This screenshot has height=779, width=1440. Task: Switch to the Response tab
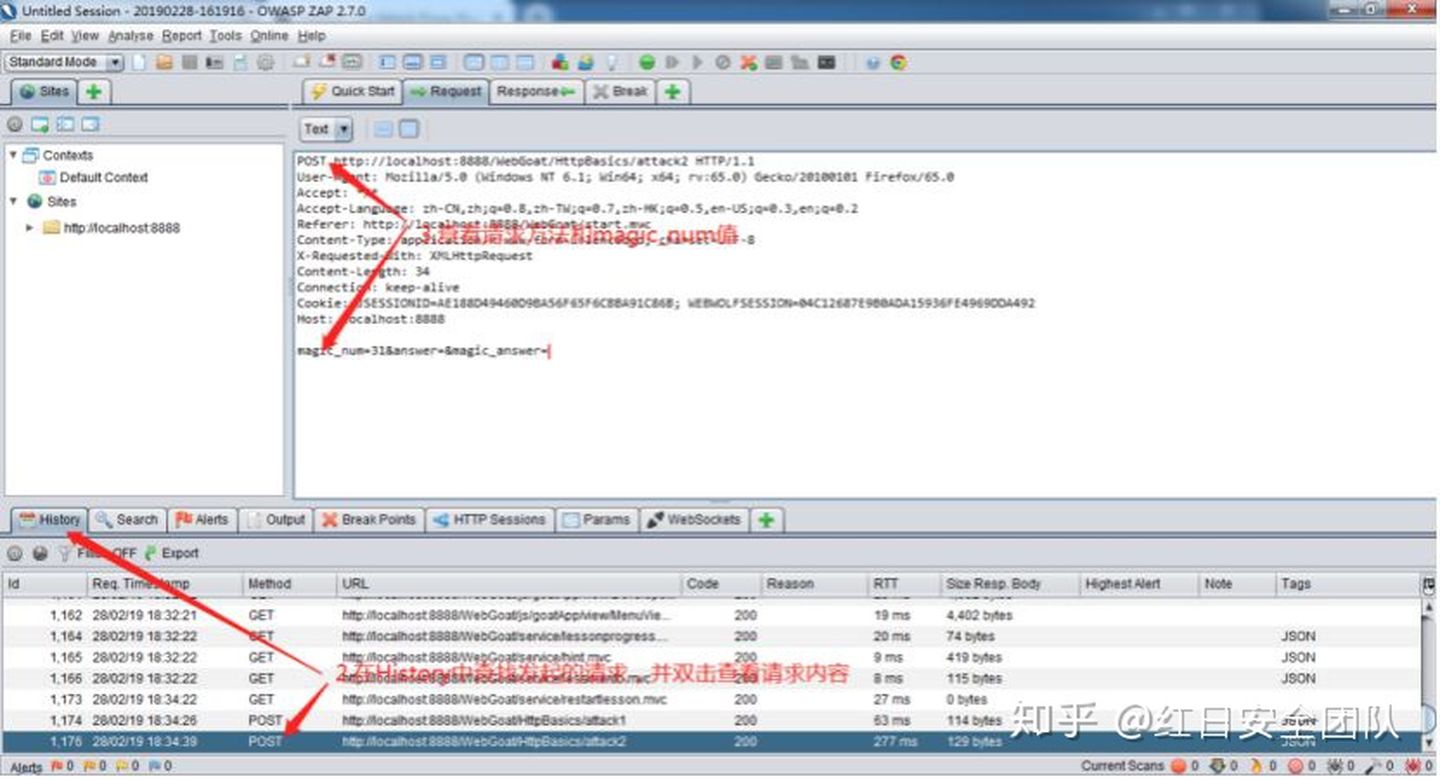pyautogui.click(x=537, y=91)
